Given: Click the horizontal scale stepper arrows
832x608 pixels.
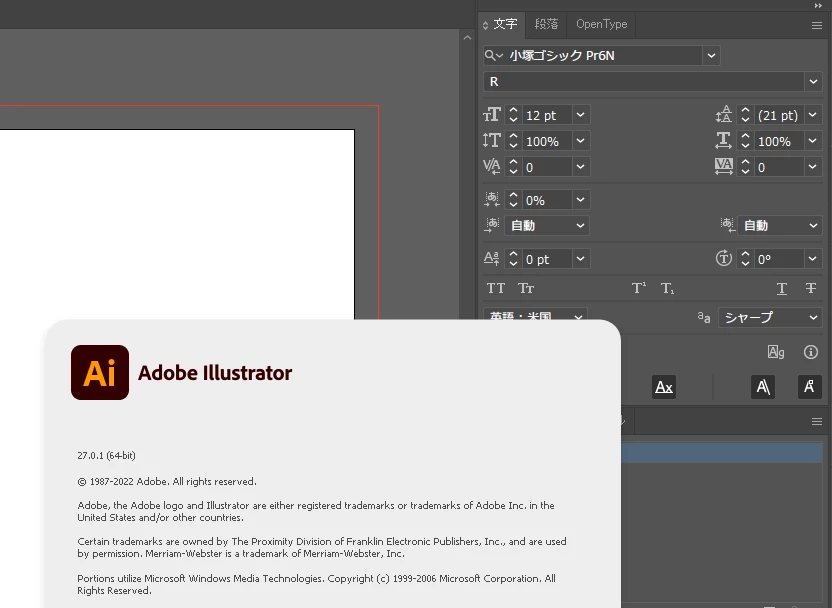Looking at the screenshot, I should coord(745,141).
